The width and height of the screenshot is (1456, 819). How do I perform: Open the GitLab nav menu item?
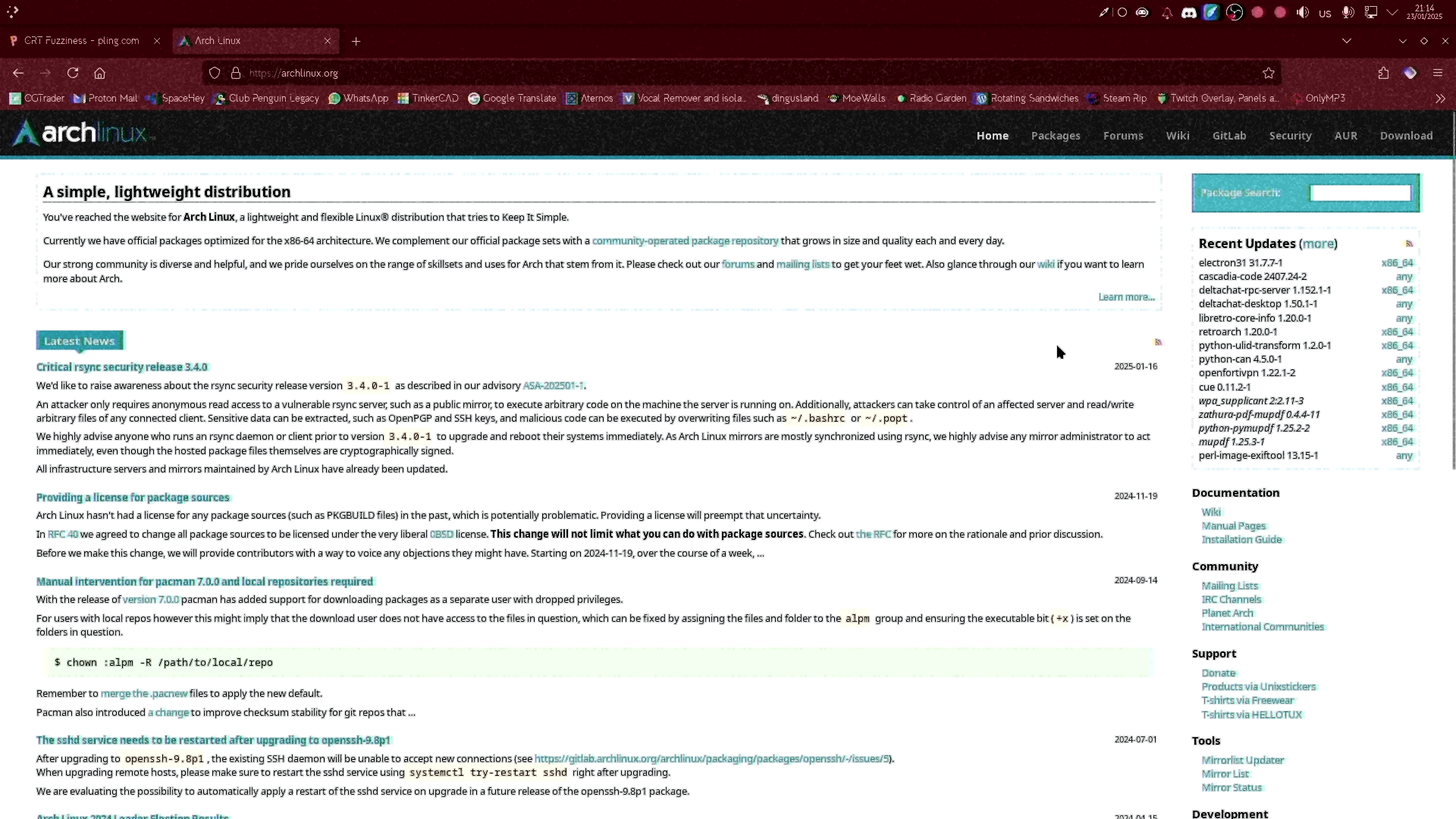coord(1229,136)
